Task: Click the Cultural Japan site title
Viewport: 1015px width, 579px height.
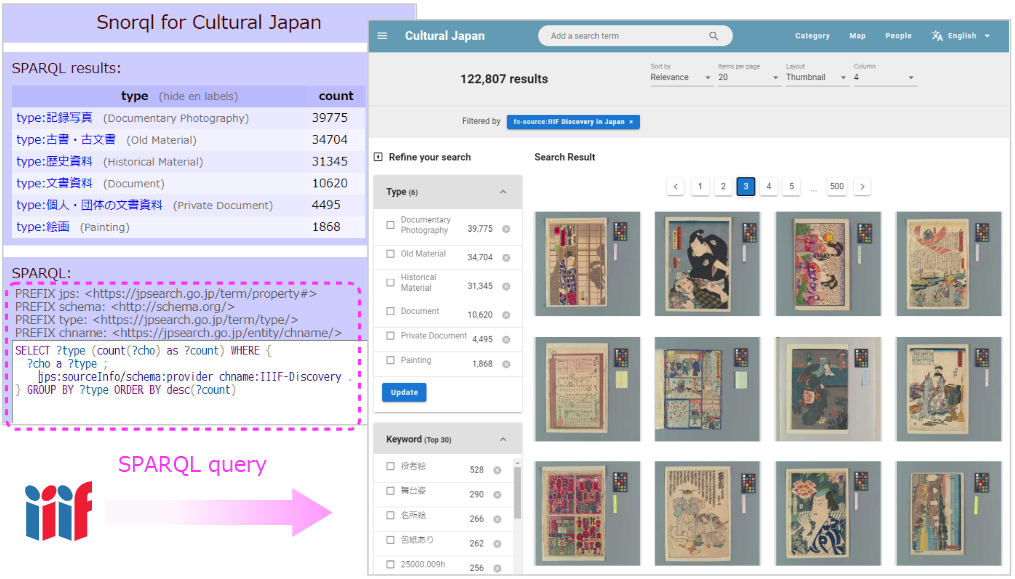Action: 445,36
